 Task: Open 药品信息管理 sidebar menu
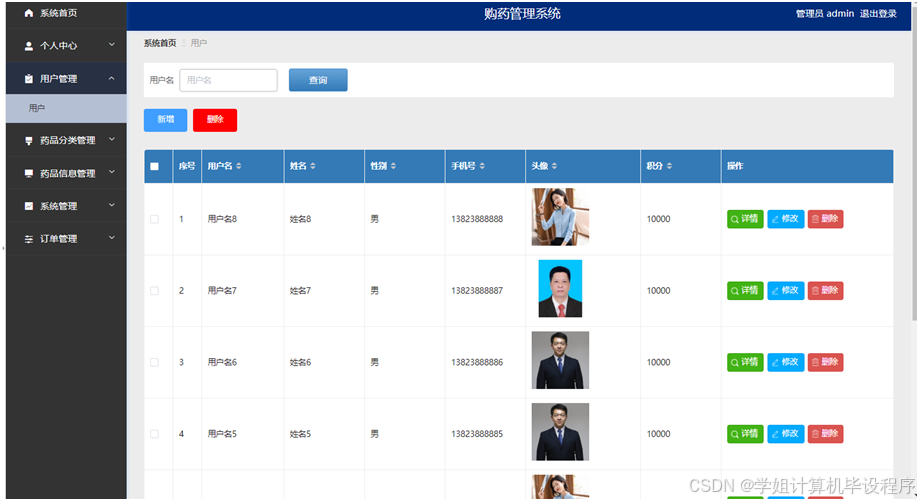pos(66,173)
